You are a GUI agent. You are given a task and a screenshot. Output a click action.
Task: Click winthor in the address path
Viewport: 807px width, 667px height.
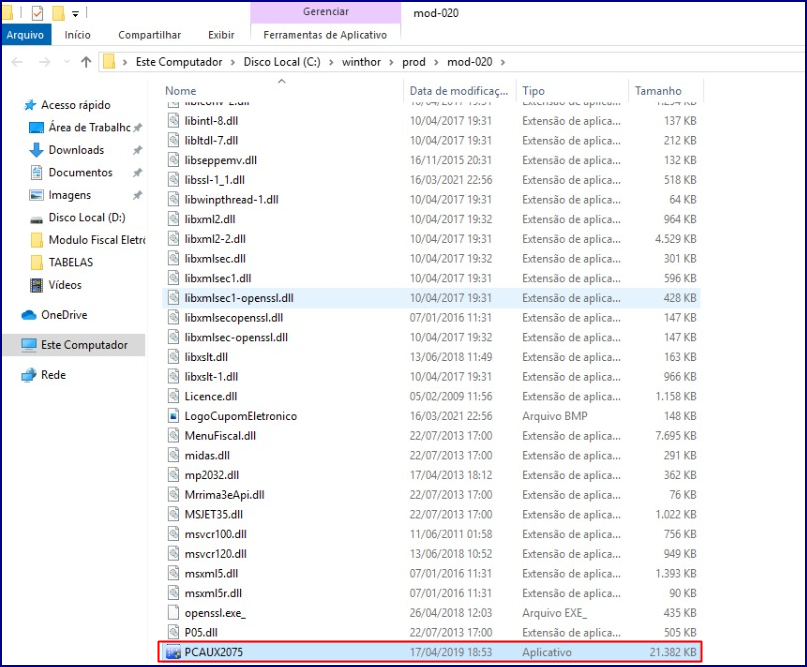(x=361, y=62)
